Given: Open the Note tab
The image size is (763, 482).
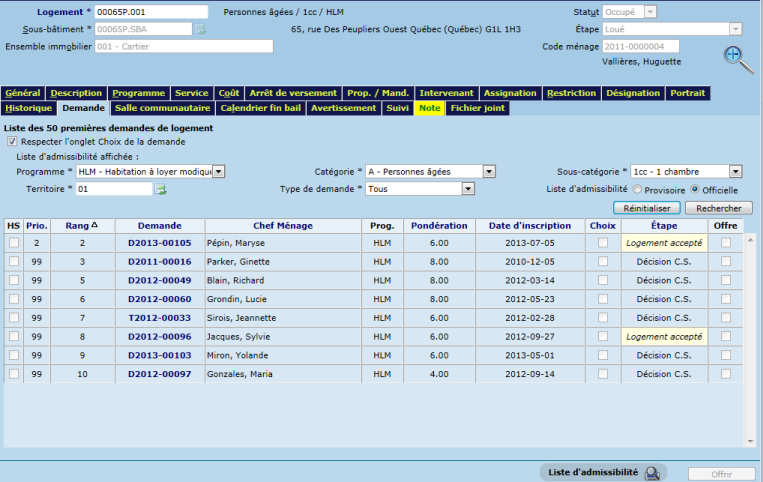Looking at the screenshot, I should point(430,108).
